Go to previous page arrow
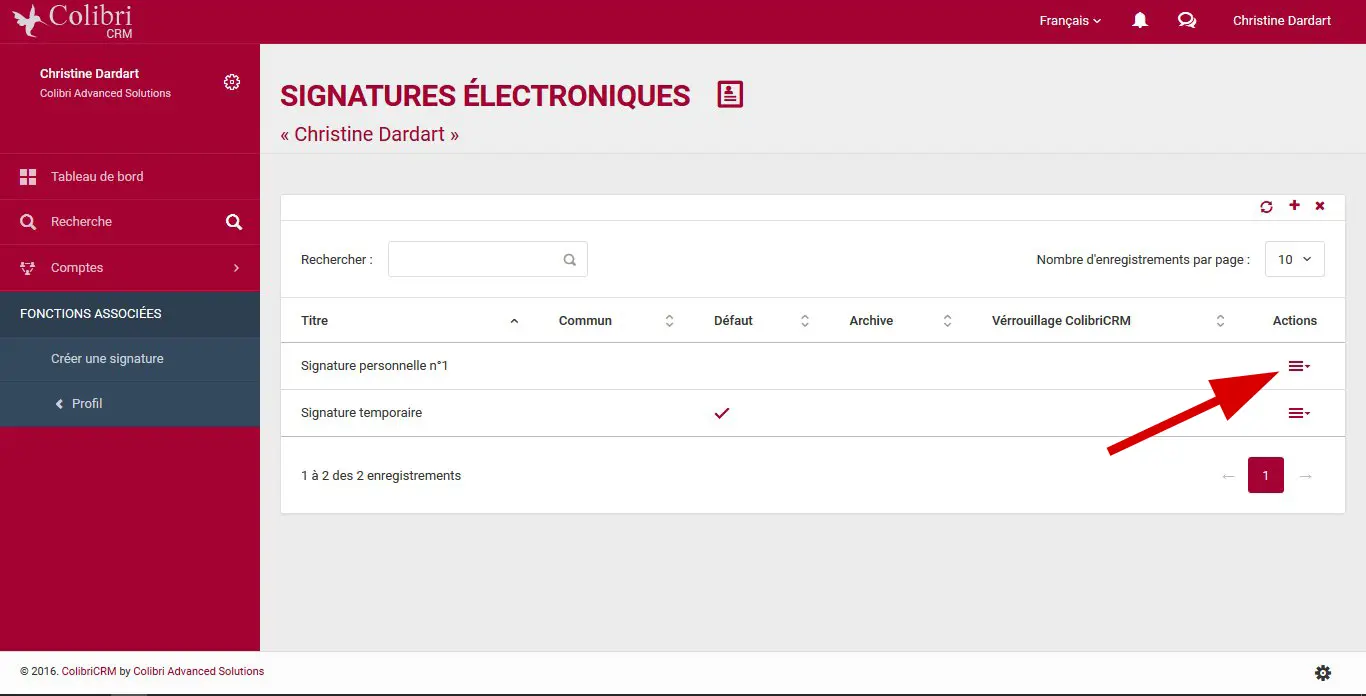 tap(1228, 476)
